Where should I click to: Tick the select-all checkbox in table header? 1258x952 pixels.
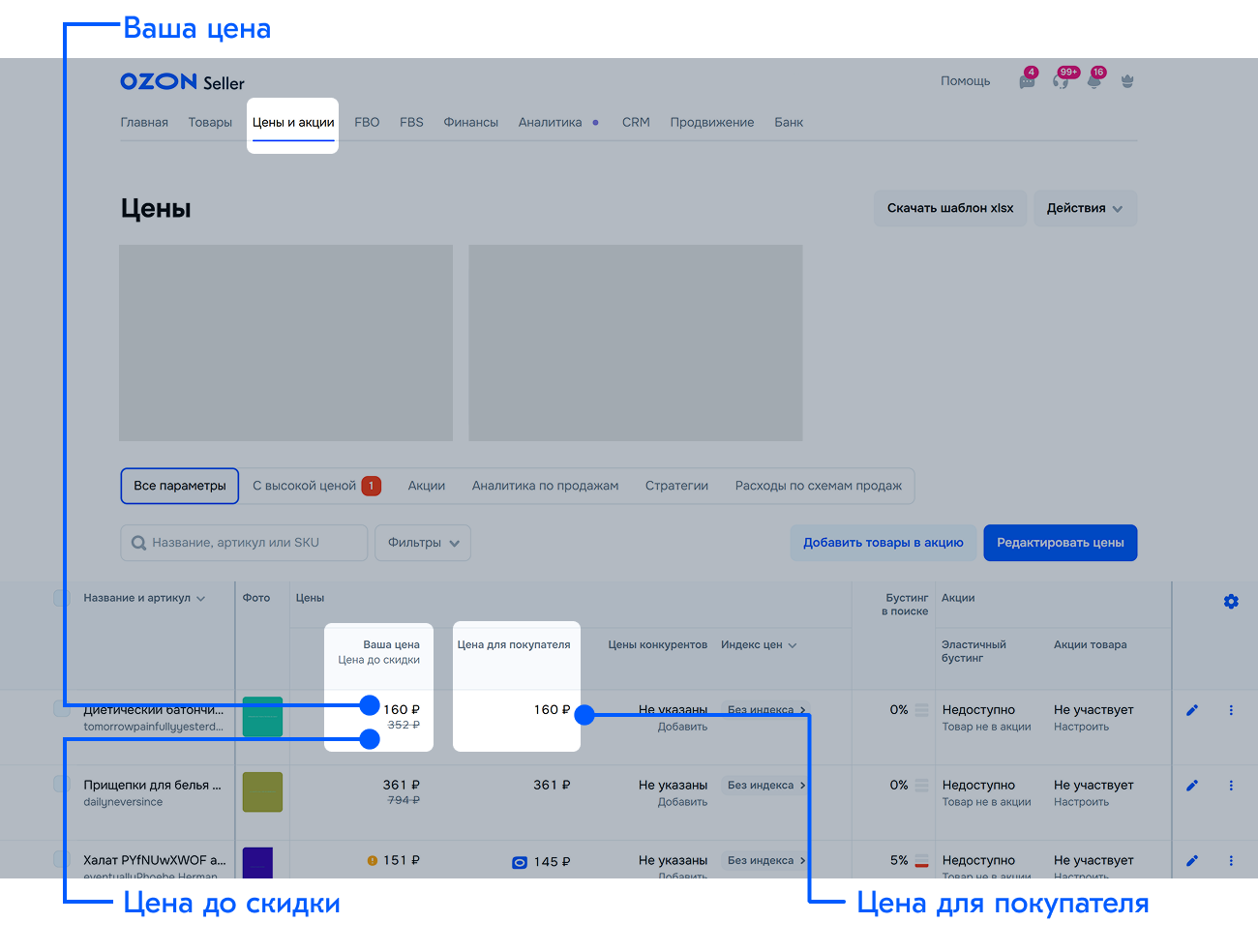pyautogui.click(x=62, y=598)
